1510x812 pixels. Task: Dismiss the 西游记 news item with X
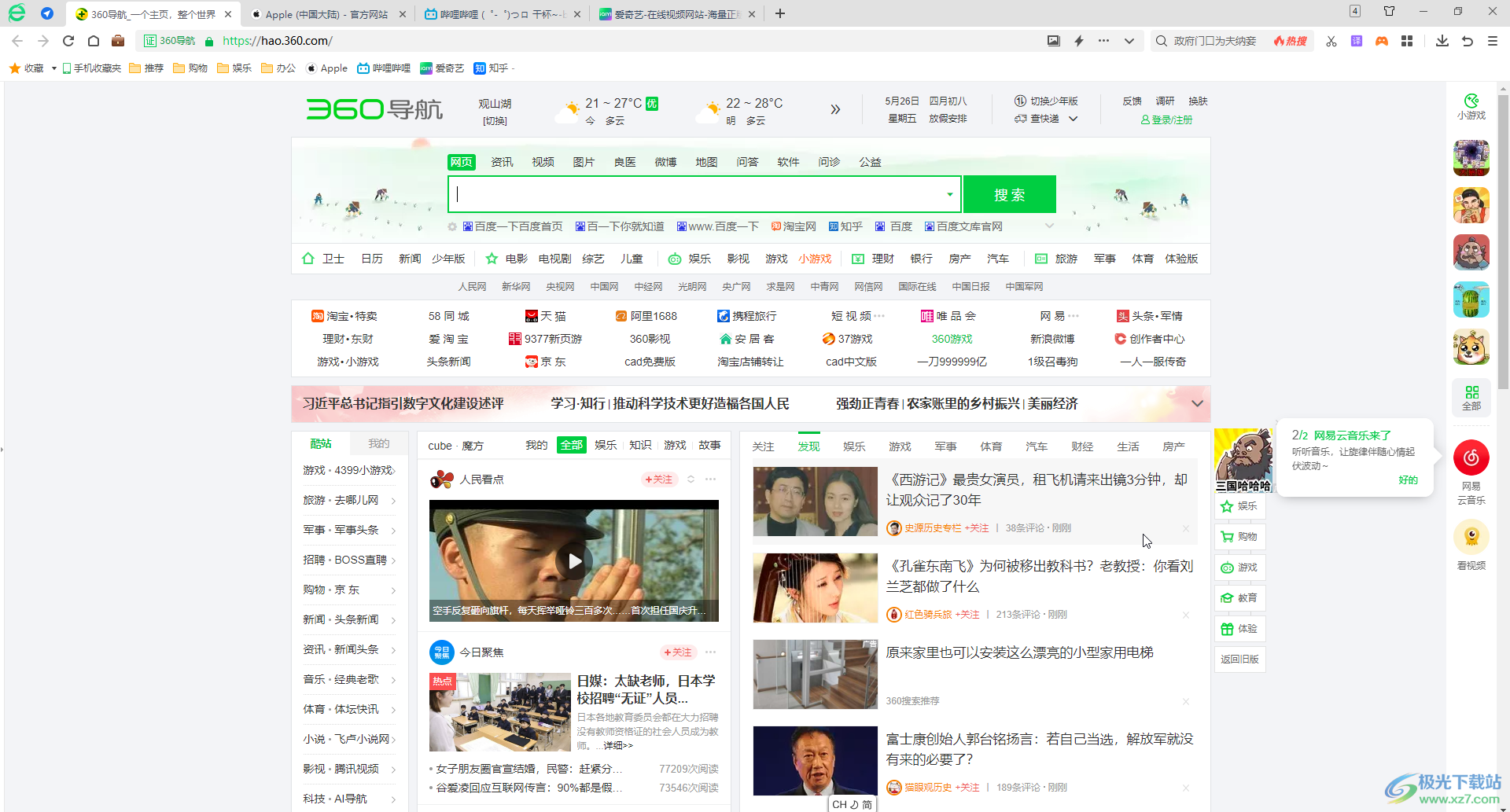pos(1185,528)
